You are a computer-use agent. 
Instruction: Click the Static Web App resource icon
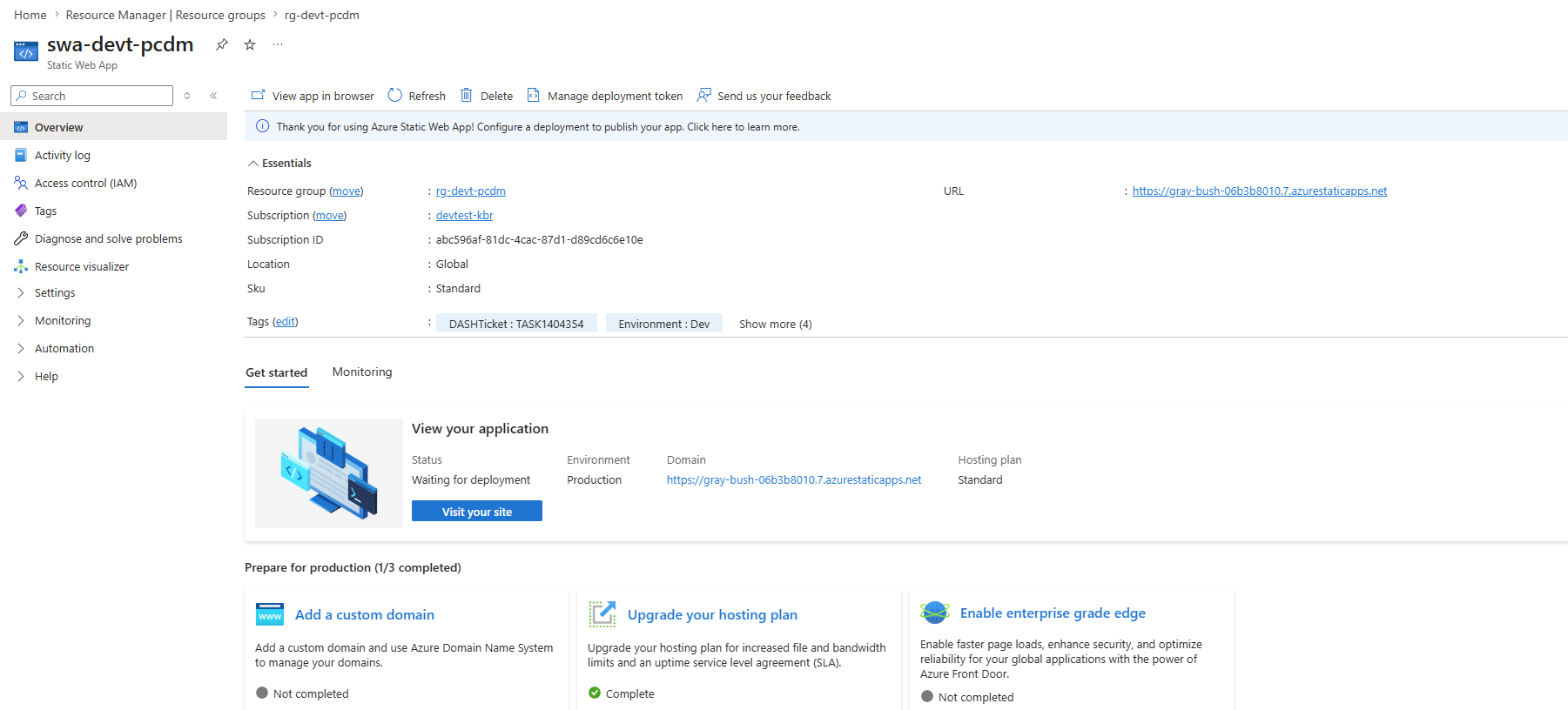click(x=26, y=52)
